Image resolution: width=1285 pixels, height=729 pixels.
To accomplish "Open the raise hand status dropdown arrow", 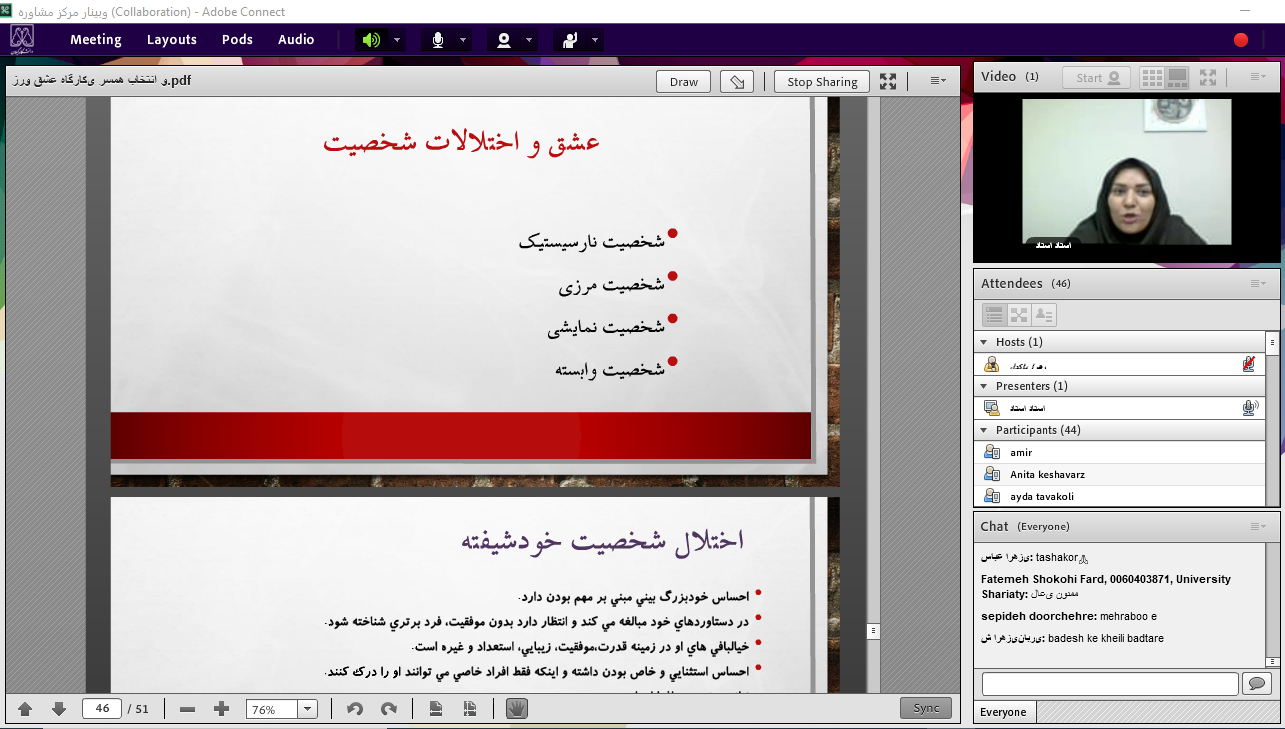I will coord(596,40).
